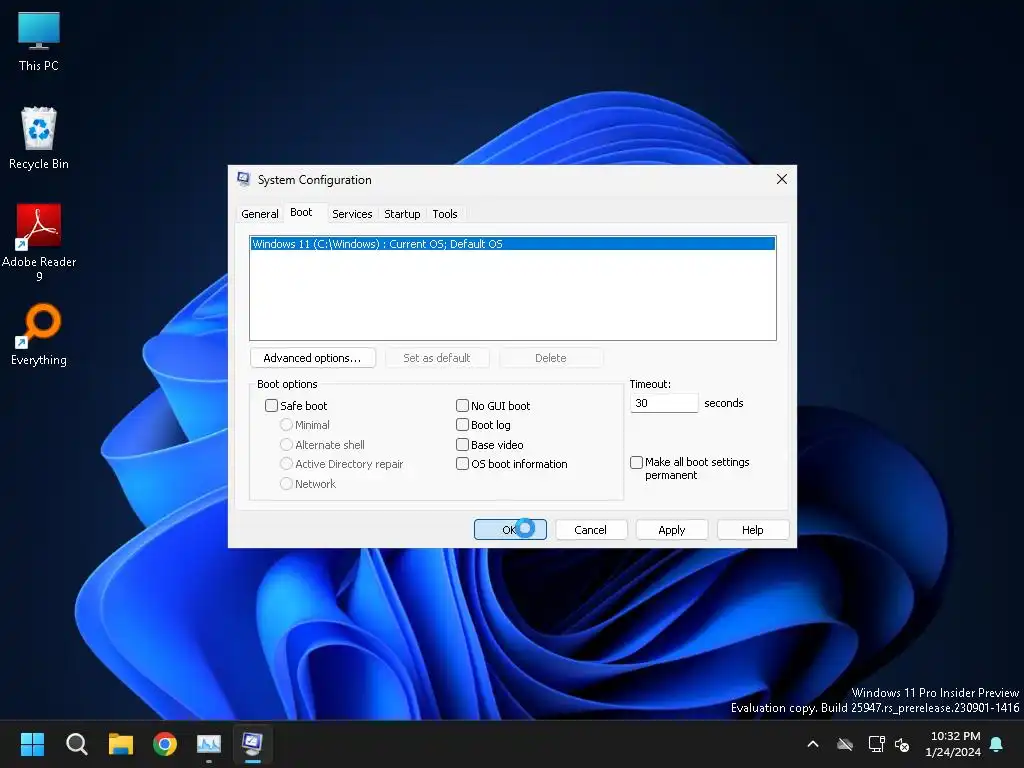The width and height of the screenshot is (1024, 768).
Task: Click the Cancel button
Action: click(x=590, y=530)
